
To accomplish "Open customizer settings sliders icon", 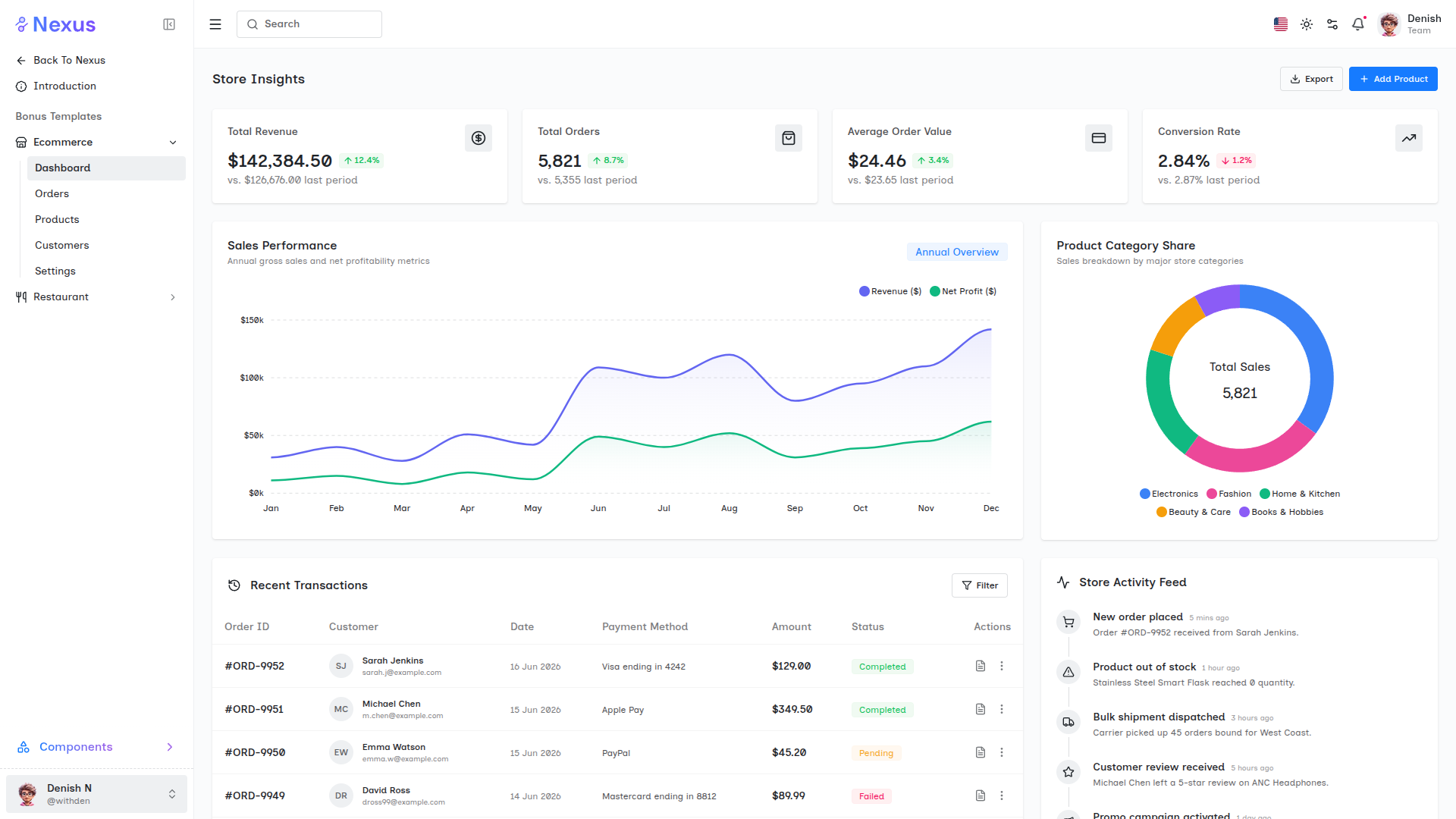I will 1332,24.
